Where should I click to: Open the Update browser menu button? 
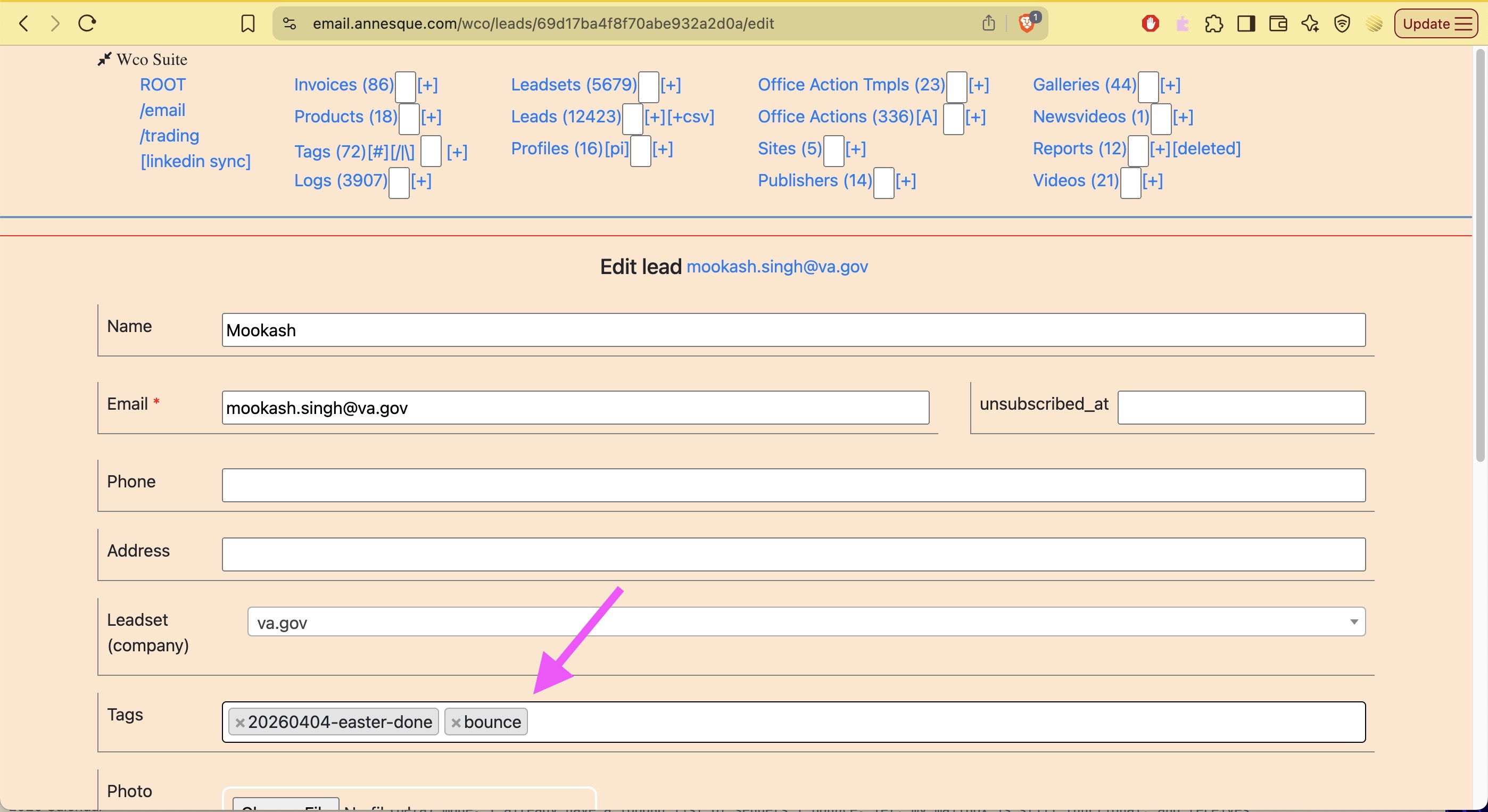click(1435, 23)
